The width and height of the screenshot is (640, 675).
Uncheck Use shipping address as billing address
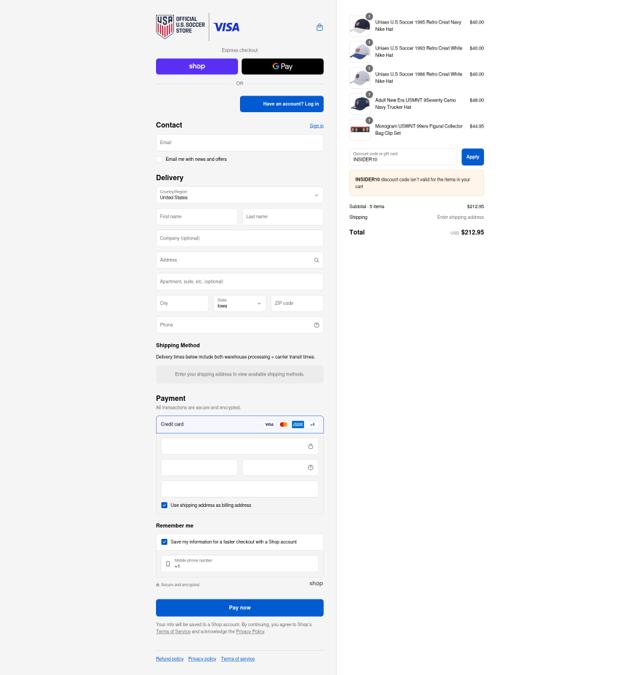click(x=164, y=505)
